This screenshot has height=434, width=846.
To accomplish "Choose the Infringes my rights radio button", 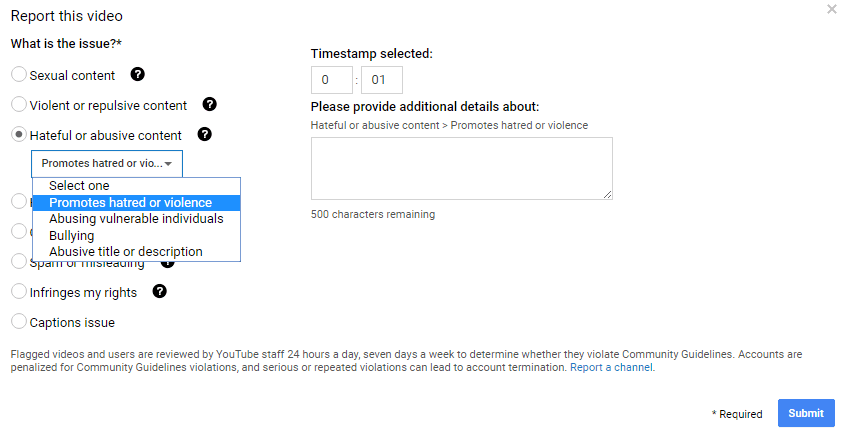I will click(19, 293).
